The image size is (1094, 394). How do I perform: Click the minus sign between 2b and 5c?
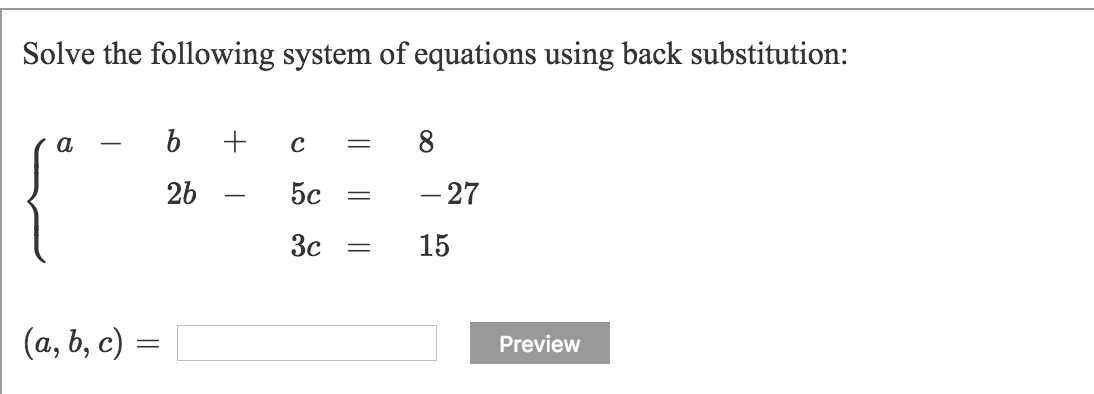(x=235, y=197)
